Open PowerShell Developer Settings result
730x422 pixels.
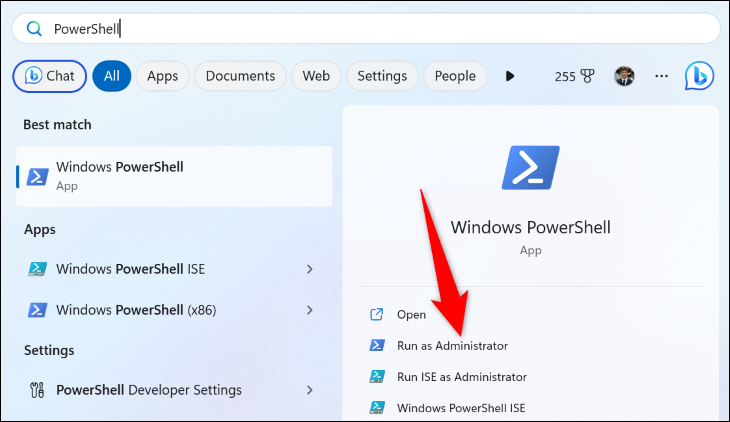(174, 390)
